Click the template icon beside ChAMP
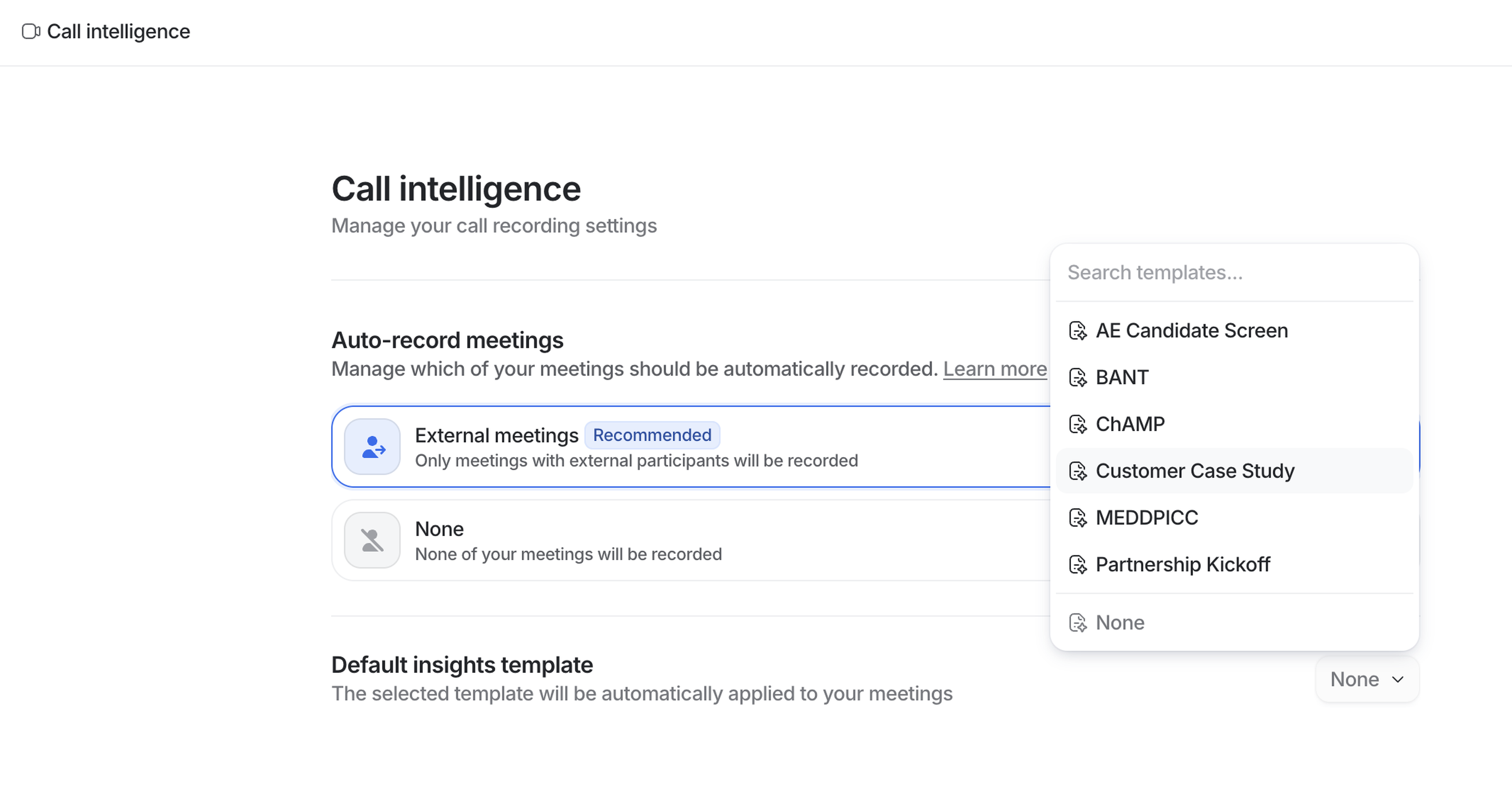 [1078, 424]
